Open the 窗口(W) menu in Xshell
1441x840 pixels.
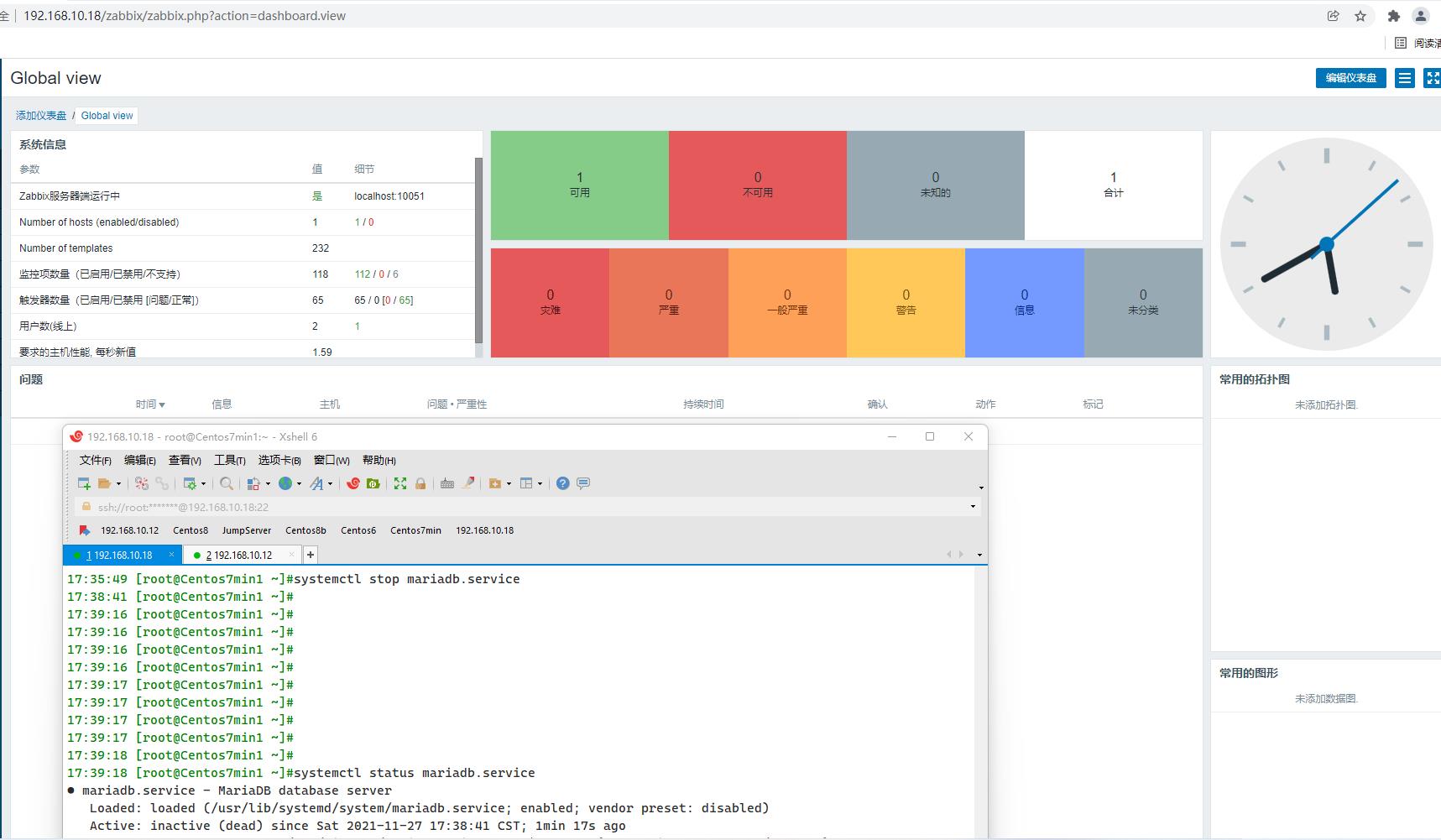pos(332,460)
